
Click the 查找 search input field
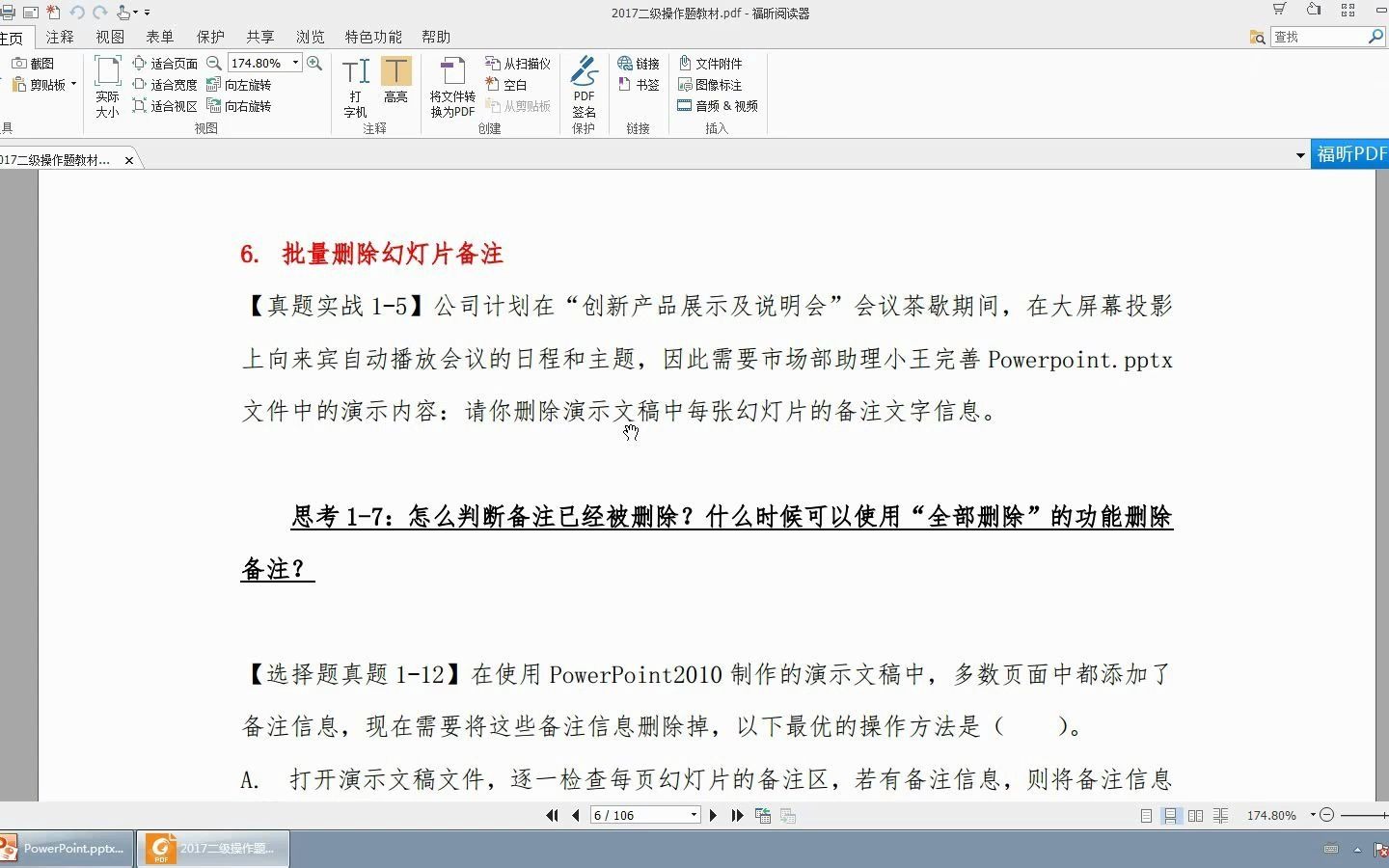pos(1319,37)
